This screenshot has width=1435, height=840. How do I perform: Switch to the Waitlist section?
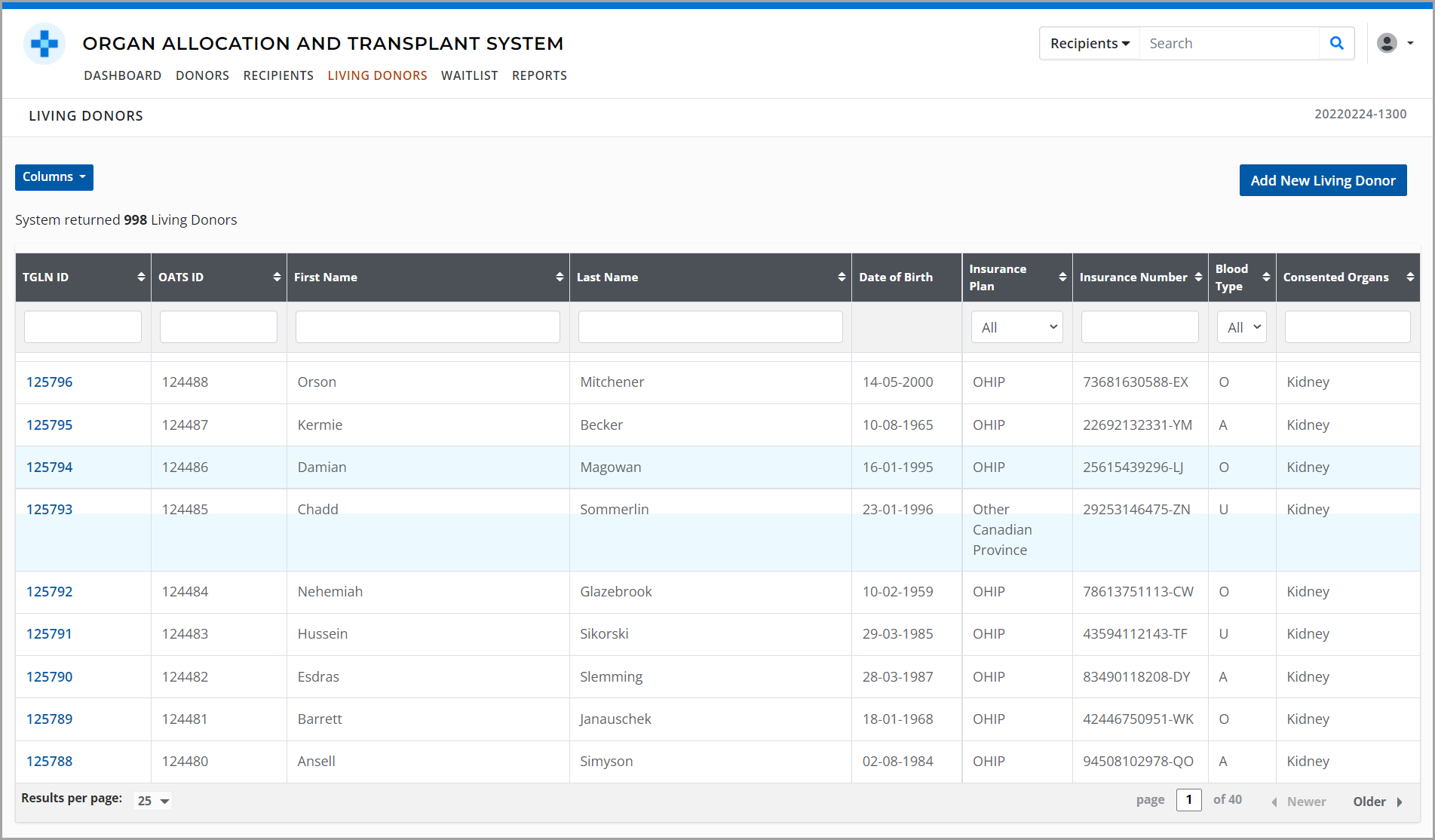click(469, 75)
